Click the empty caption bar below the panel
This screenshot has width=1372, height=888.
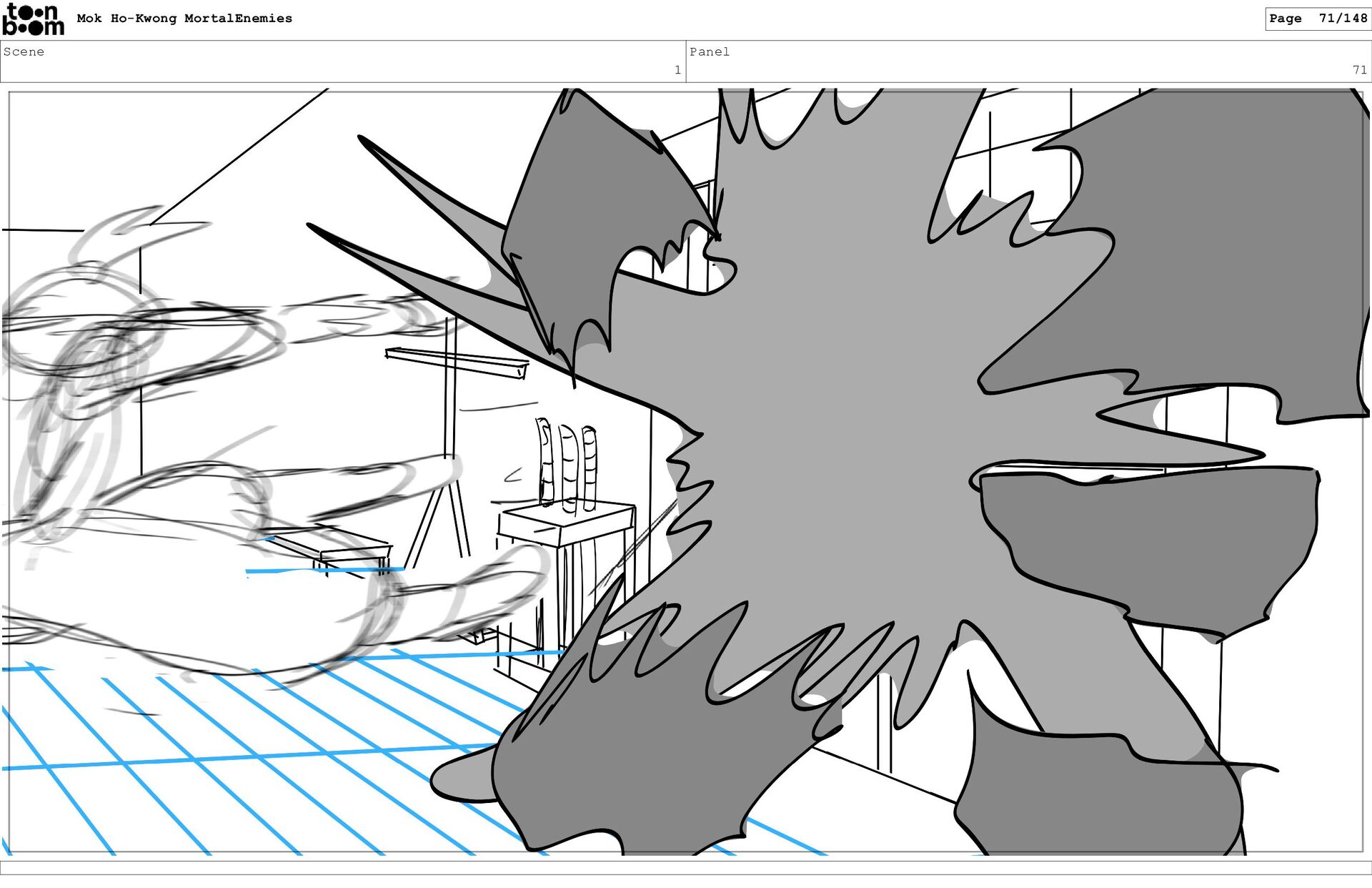[686, 868]
